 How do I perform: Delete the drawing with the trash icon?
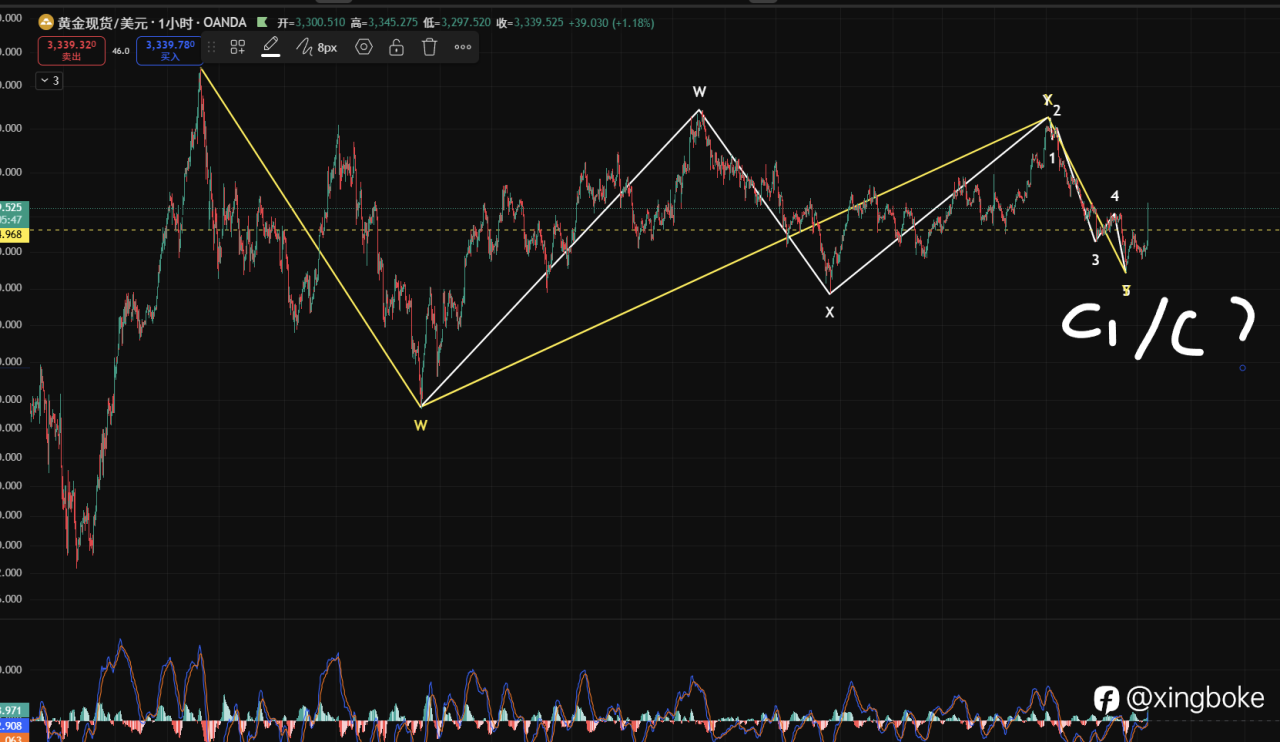[430, 47]
